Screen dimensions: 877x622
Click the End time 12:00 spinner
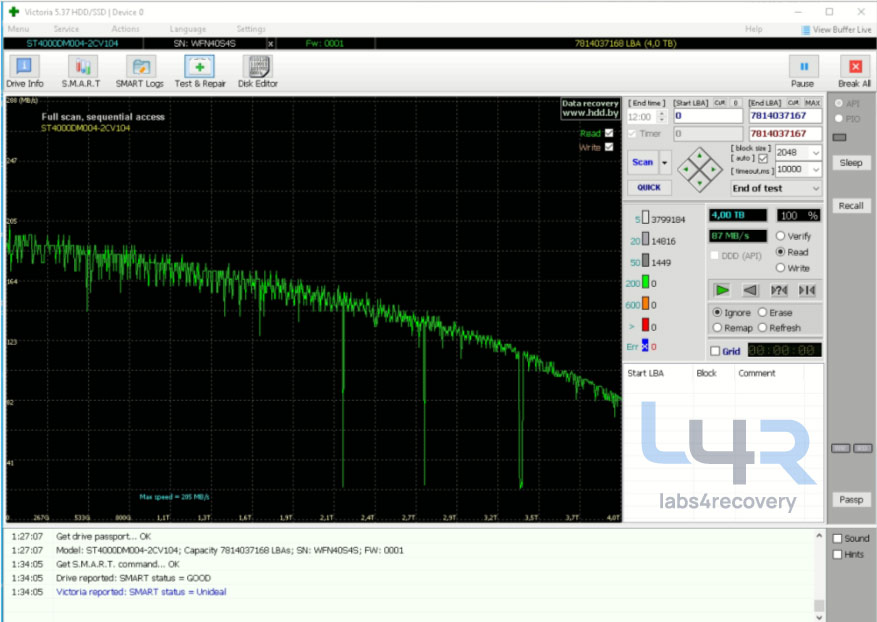point(662,117)
